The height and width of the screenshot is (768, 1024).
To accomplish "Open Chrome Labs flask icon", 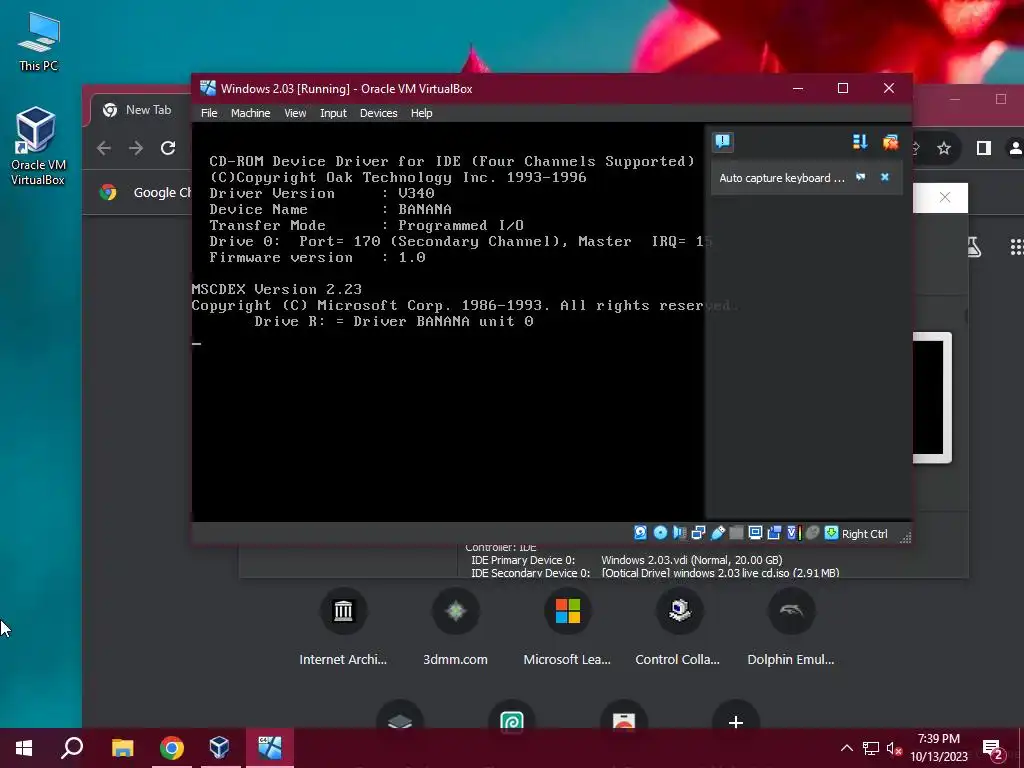I will [974, 247].
